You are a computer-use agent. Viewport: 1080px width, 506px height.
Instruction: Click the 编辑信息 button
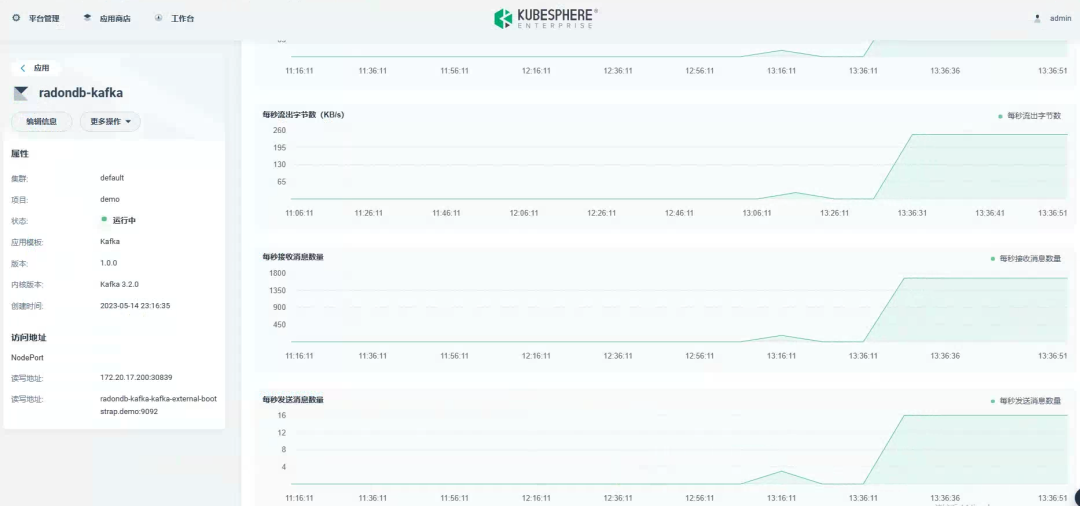click(x=41, y=122)
